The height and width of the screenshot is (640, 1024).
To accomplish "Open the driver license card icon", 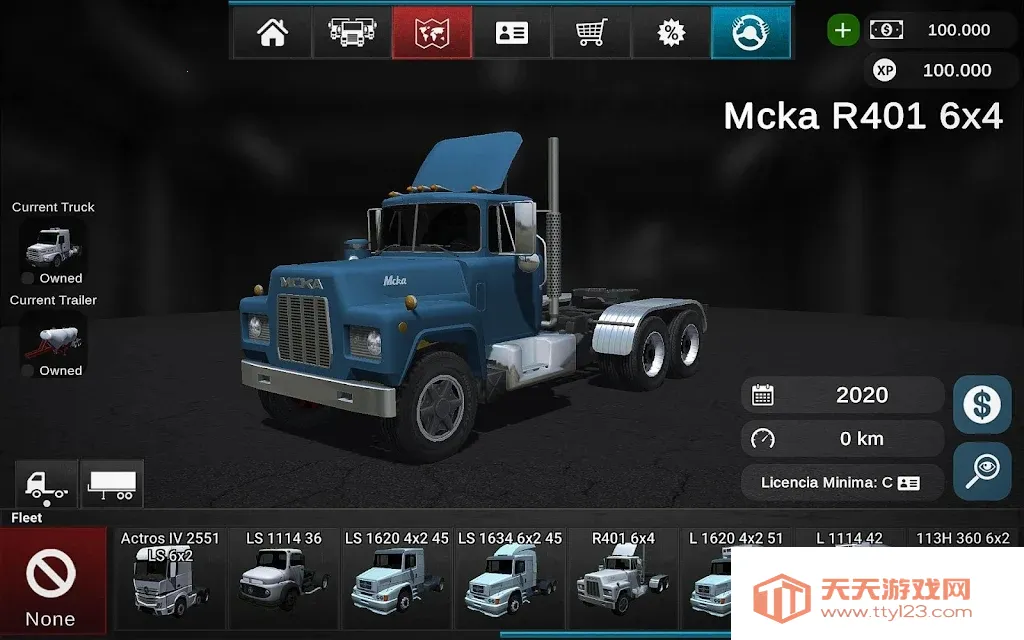I will pyautogui.click(x=512, y=33).
